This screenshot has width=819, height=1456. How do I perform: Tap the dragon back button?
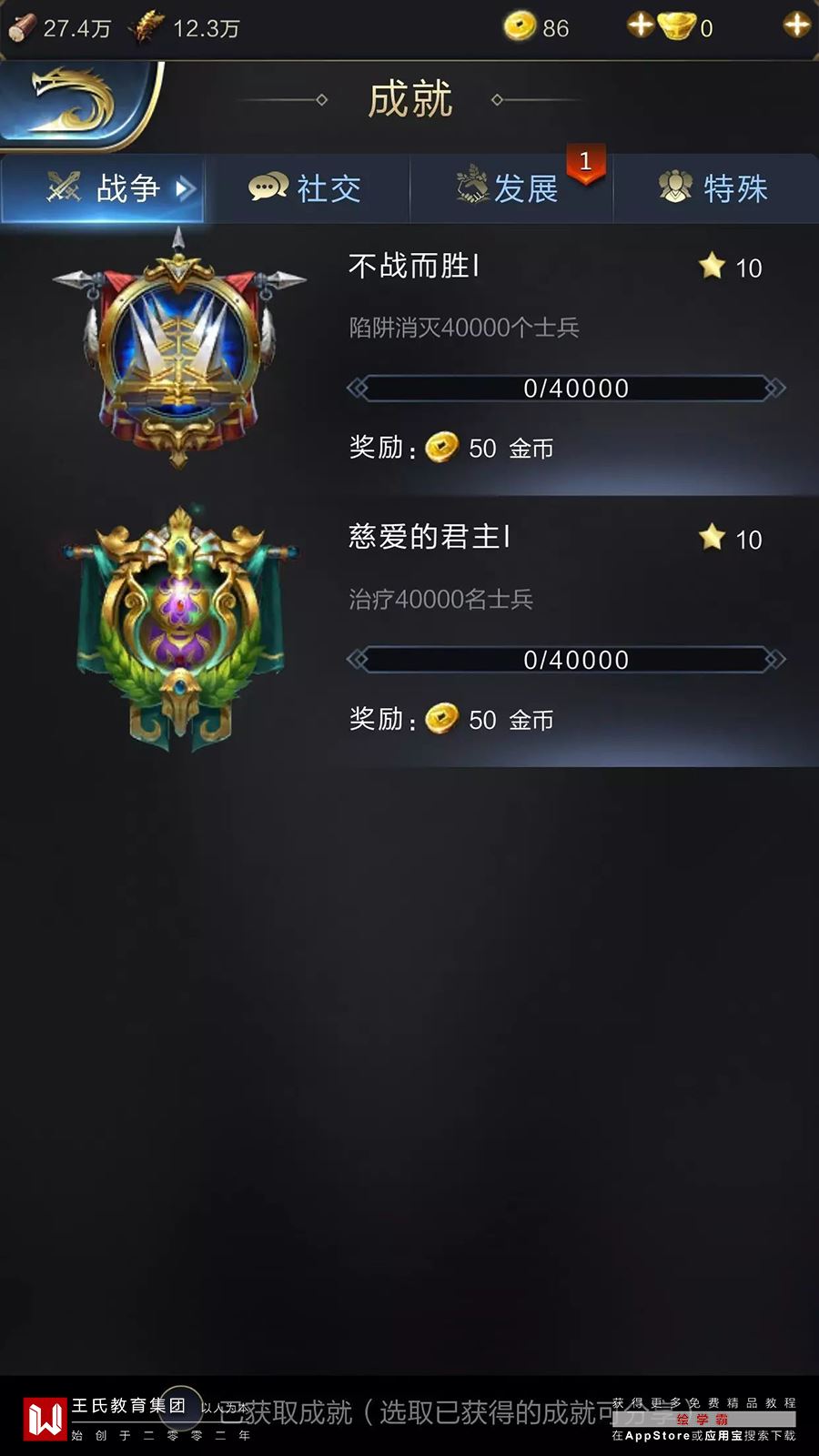pyautogui.click(x=77, y=102)
